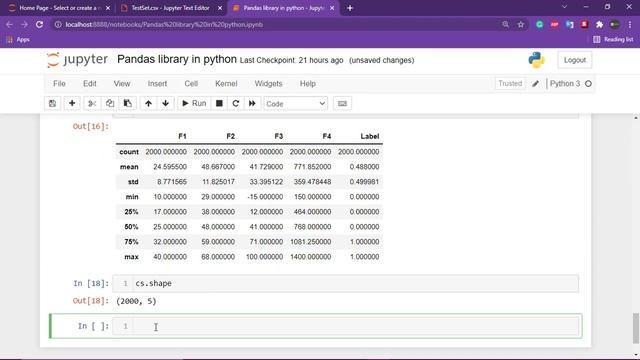Save notebook with the floppy disk icon

click(53, 104)
